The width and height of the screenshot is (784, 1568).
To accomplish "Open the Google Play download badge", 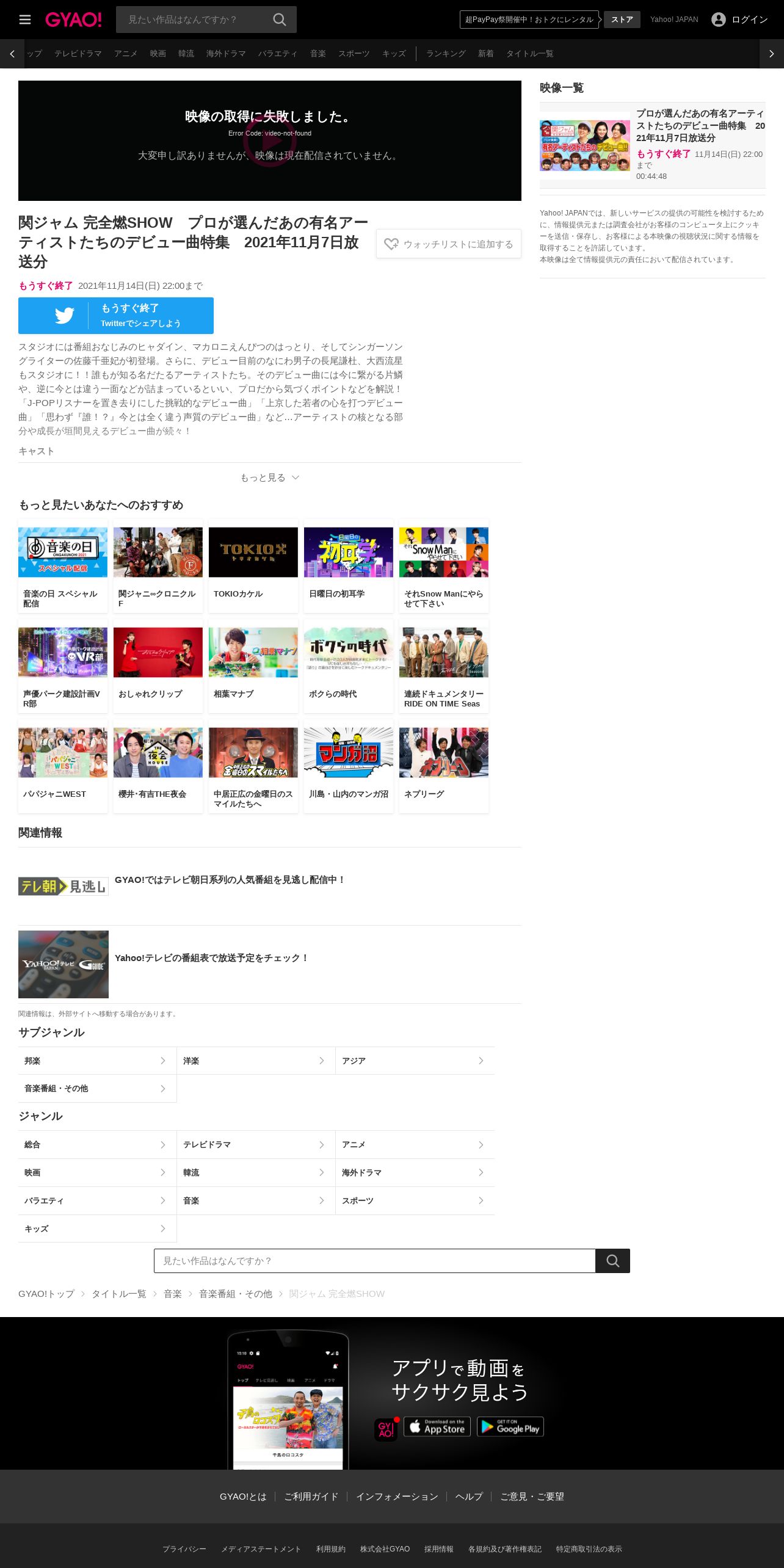I will coord(510,1426).
